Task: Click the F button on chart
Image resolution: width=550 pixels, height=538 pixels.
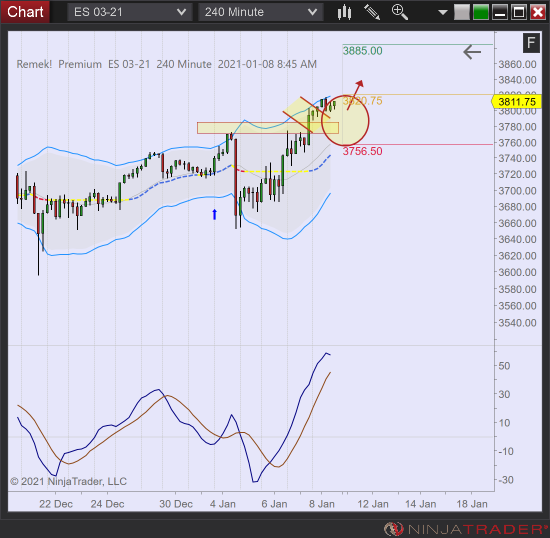Action: (531, 43)
